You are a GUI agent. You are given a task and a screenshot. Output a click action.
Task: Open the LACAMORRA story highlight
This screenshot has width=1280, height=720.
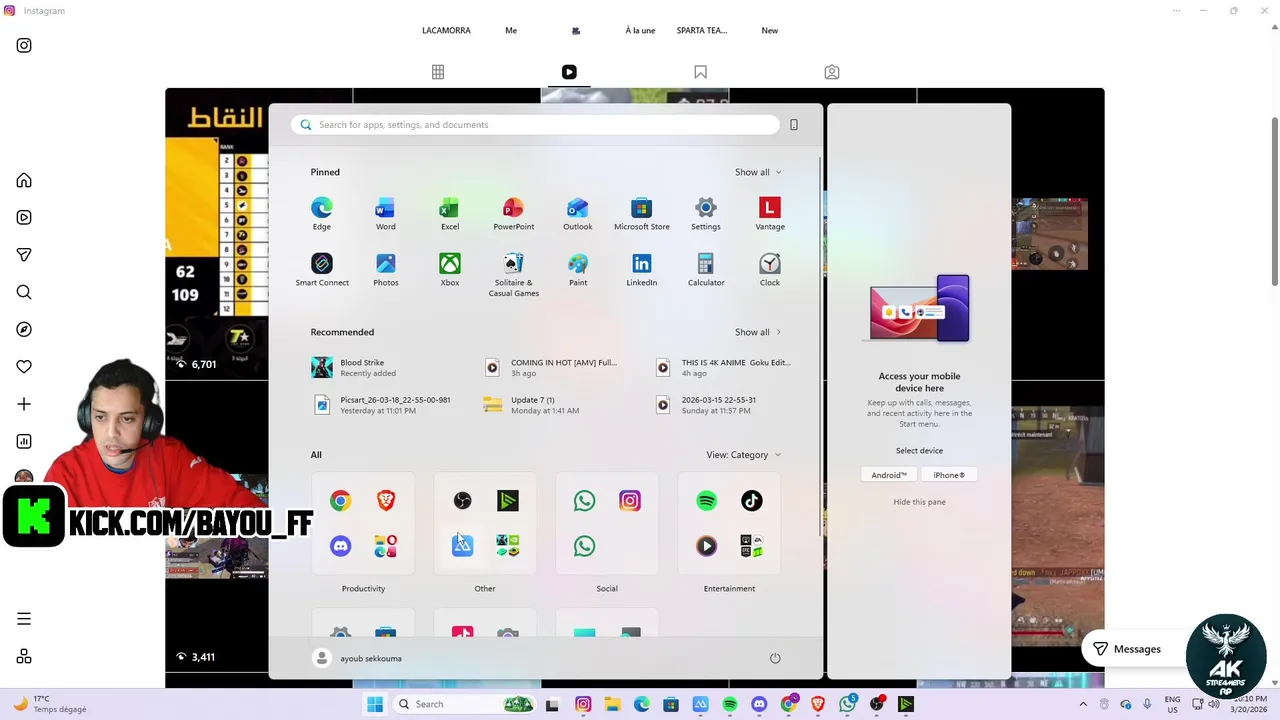pyautogui.click(x=446, y=30)
